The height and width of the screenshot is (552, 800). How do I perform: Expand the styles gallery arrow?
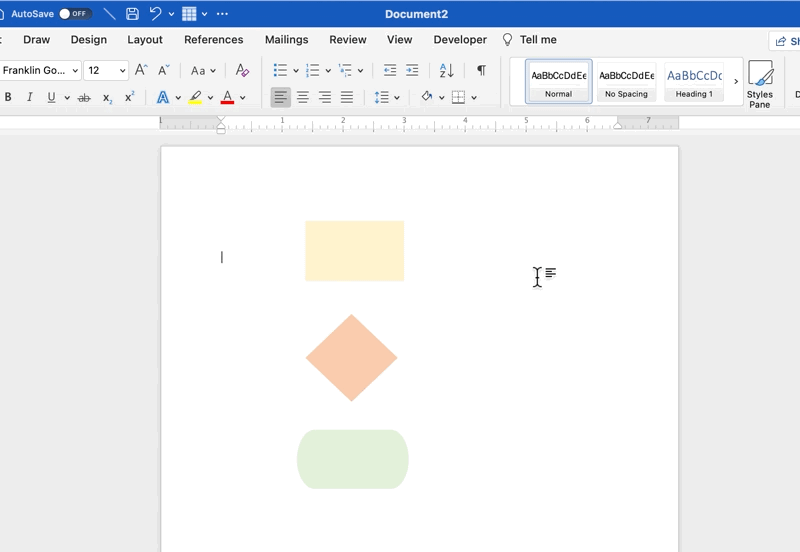[736, 82]
